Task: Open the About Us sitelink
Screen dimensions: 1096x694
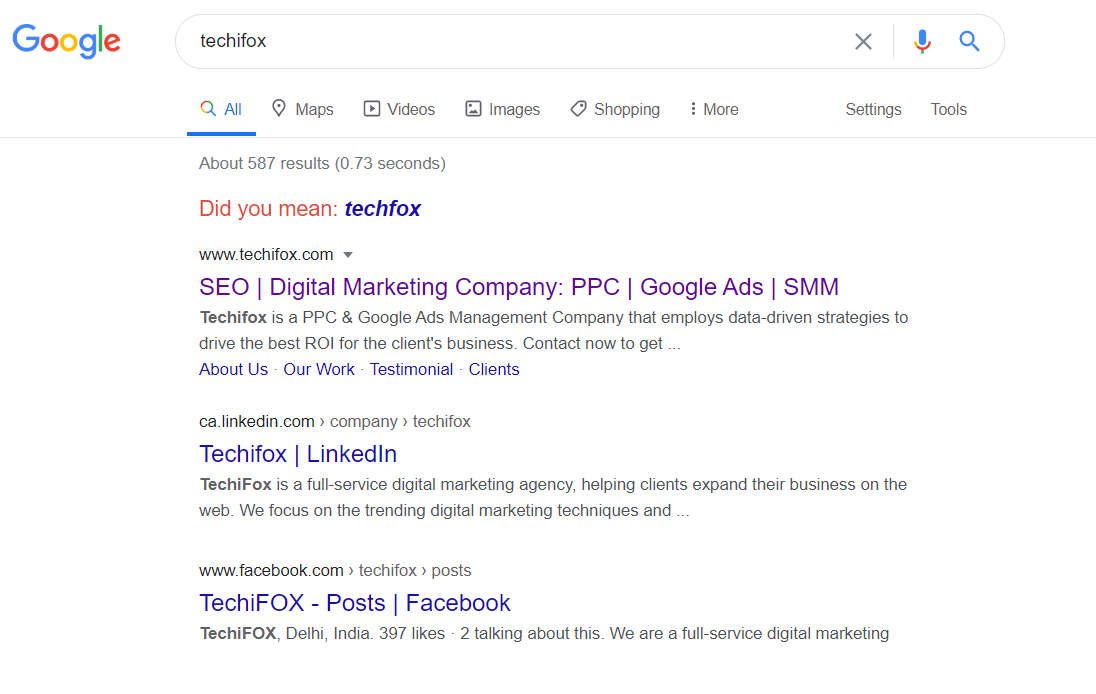Action: 233,369
